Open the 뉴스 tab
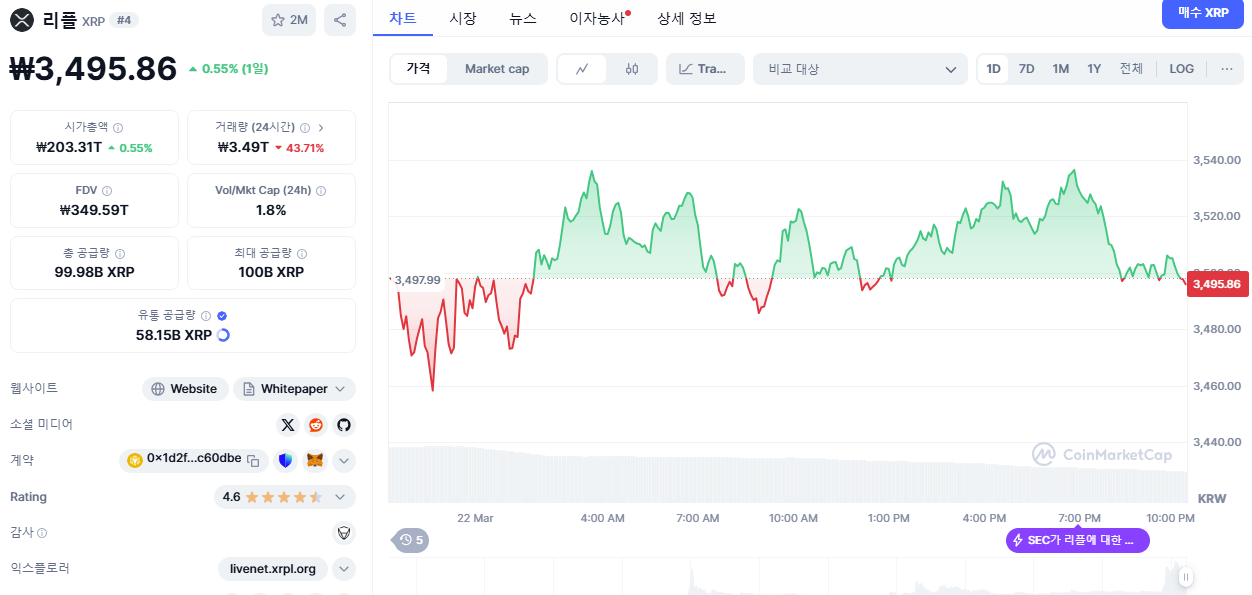 pyautogui.click(x=523, y=18)
